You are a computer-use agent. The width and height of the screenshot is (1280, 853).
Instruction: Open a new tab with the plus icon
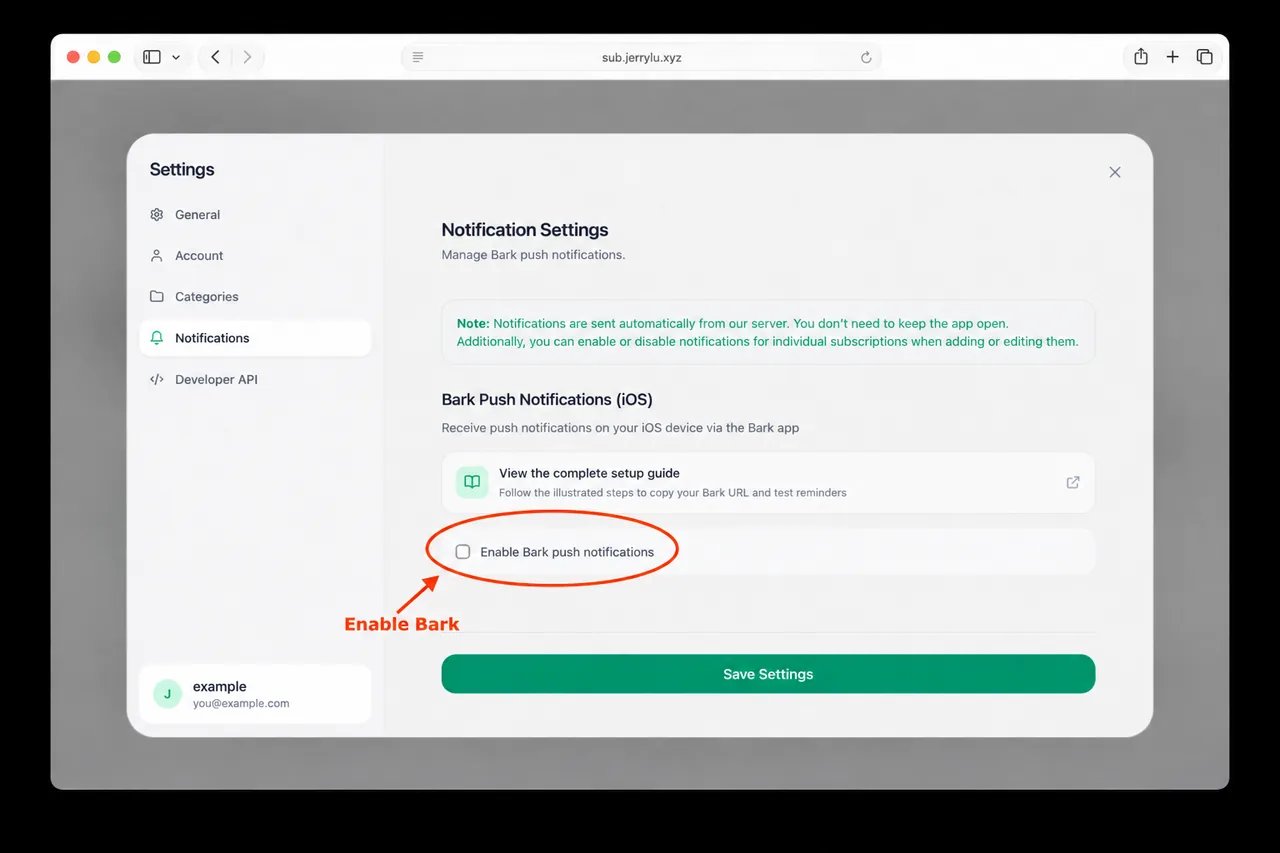(x=1173, y=57)
